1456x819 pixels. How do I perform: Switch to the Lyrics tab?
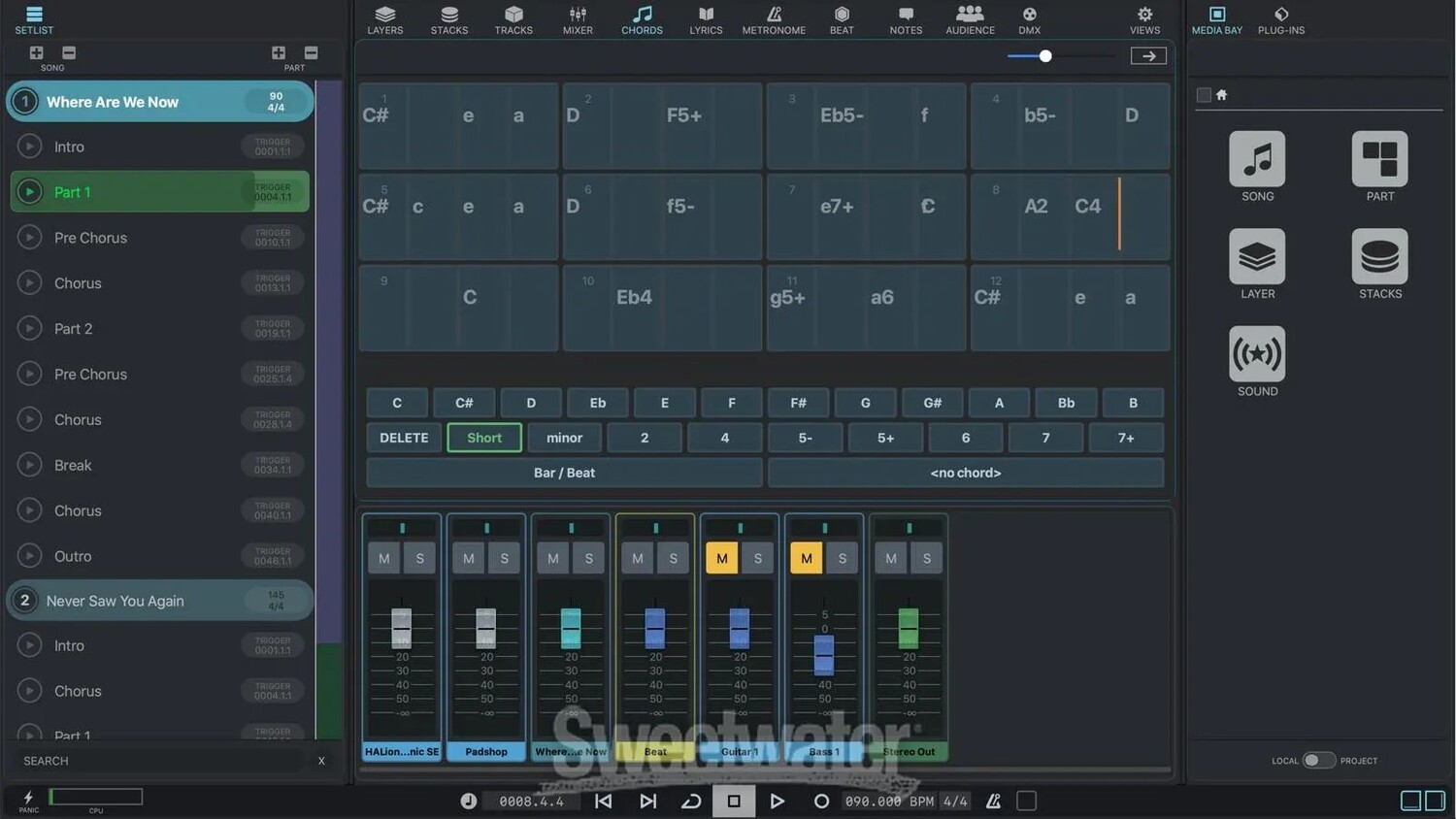pos(706,19)
